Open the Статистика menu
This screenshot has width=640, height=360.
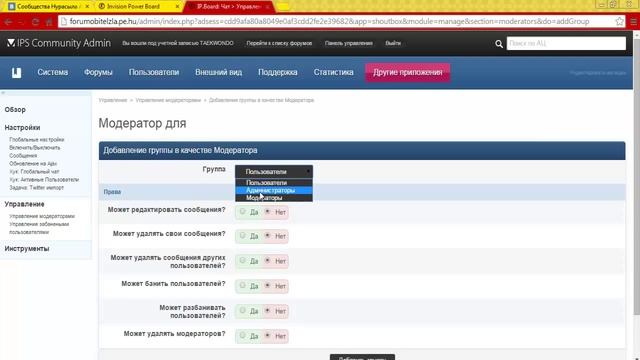coord(333,72)
